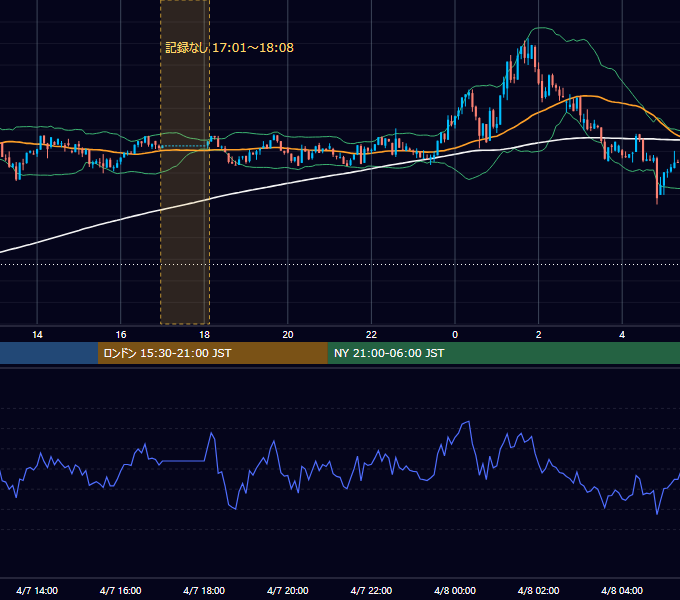Click the '4/8 04:00' date label

[622, 590]
